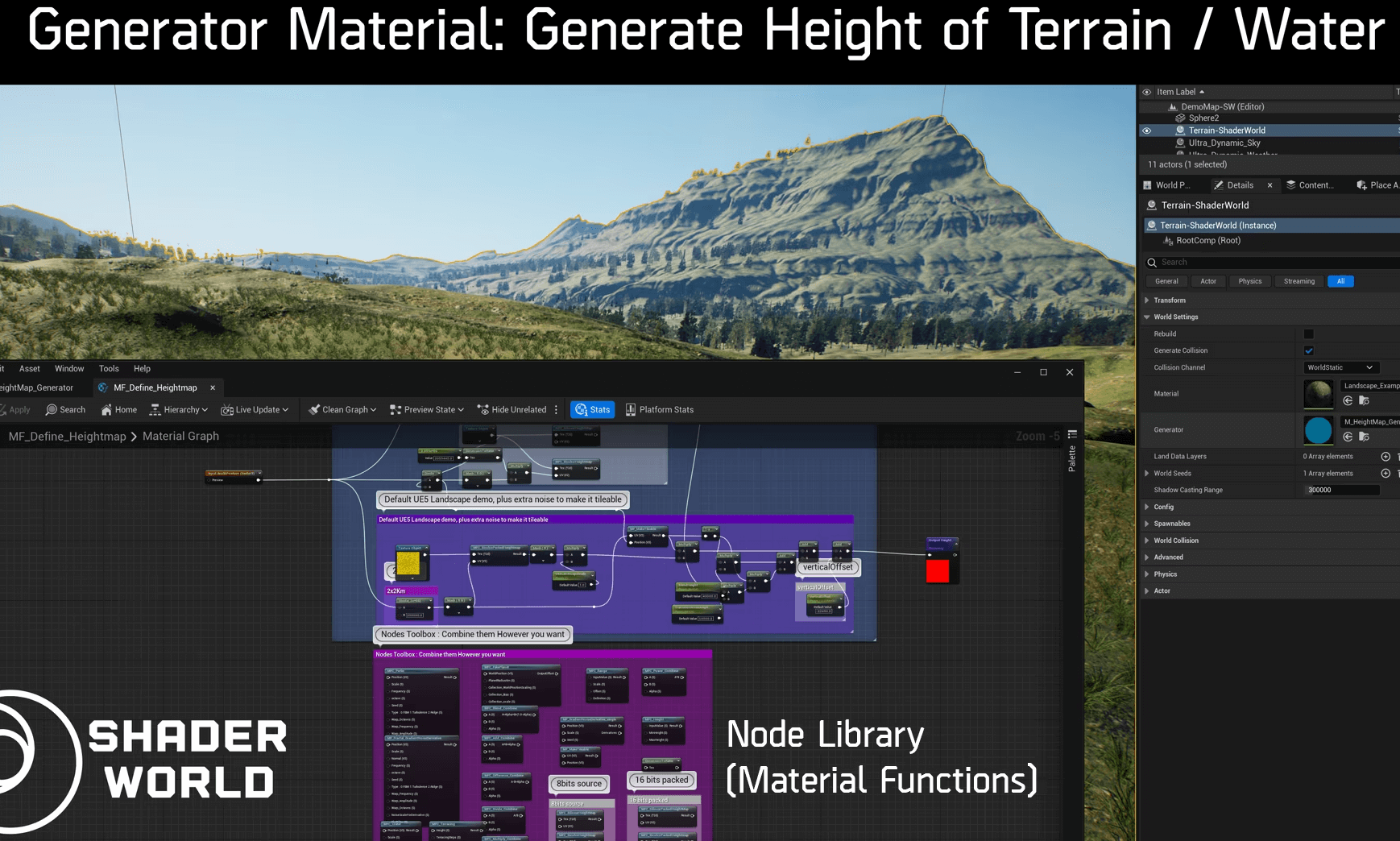Image resolution: width=1400 pixels, height=841 pixels.
Task: Click the Hide Unrelated toolbar button
Action: click(512, 409)
